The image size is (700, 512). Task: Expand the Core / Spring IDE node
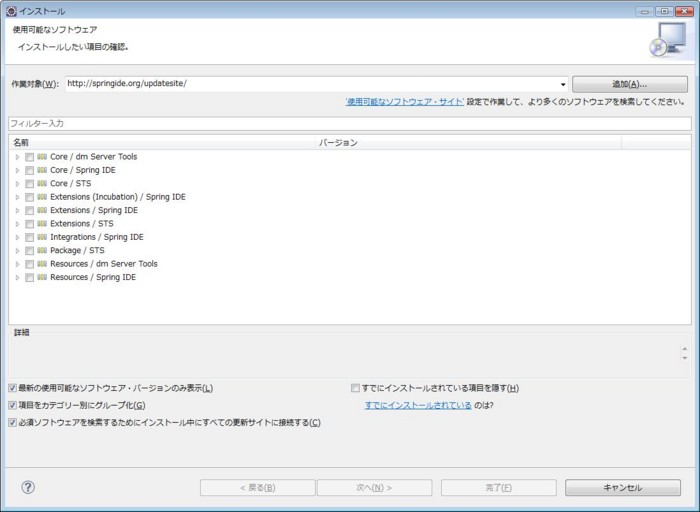coord(17,171)
